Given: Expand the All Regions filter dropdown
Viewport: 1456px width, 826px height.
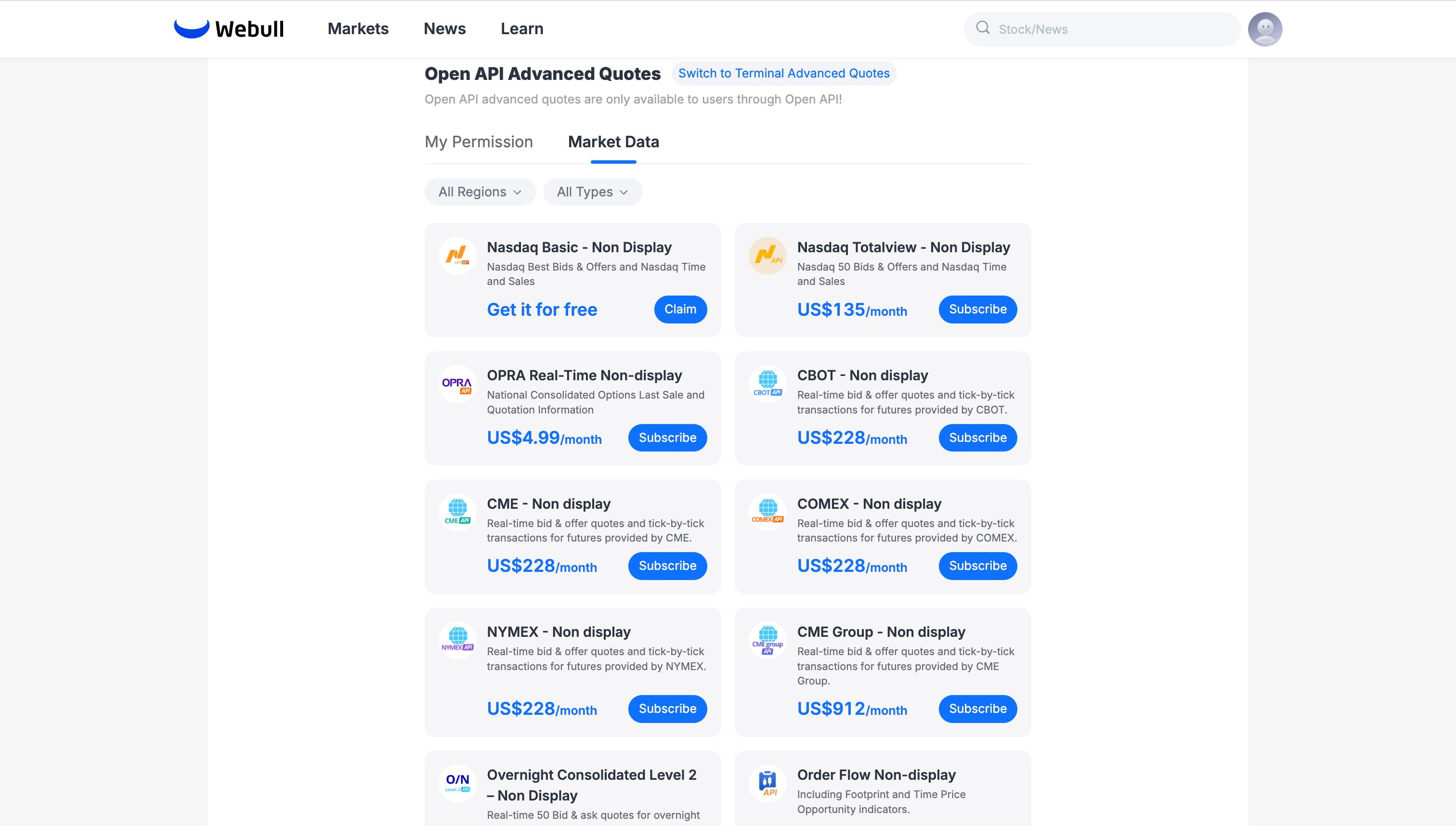Looking at the screenshot, I should click(480, 192).
